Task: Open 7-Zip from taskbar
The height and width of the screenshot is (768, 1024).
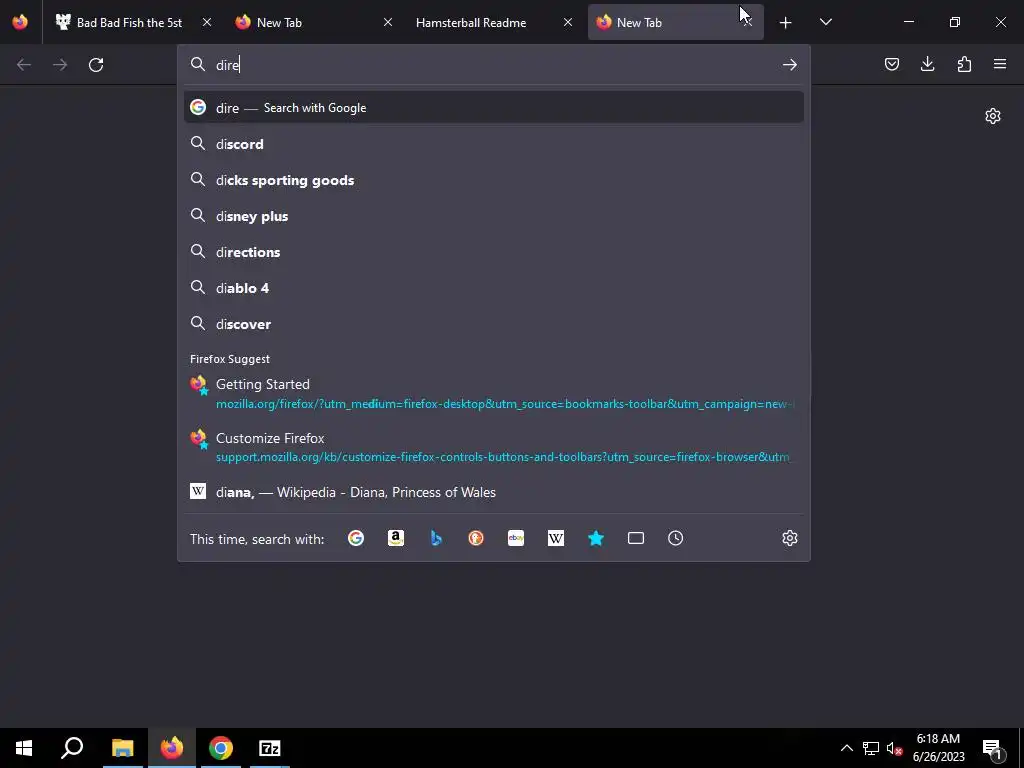Action: 270,748
